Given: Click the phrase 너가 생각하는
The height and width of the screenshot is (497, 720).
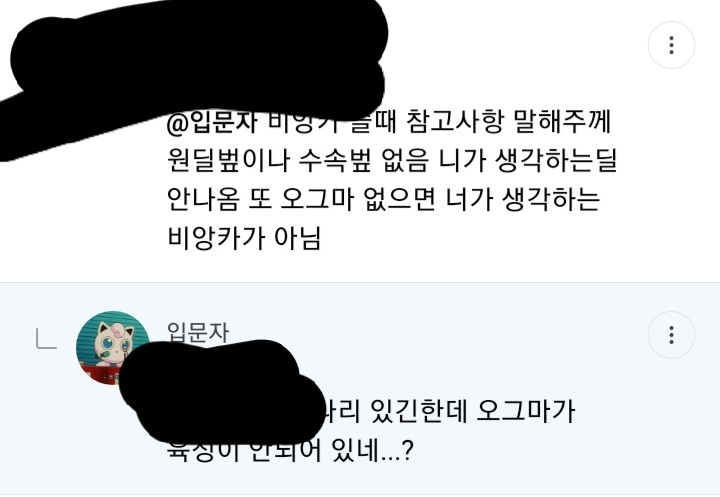Looking at the screenshot, I should pyautogui.click(x=523, y=199).
